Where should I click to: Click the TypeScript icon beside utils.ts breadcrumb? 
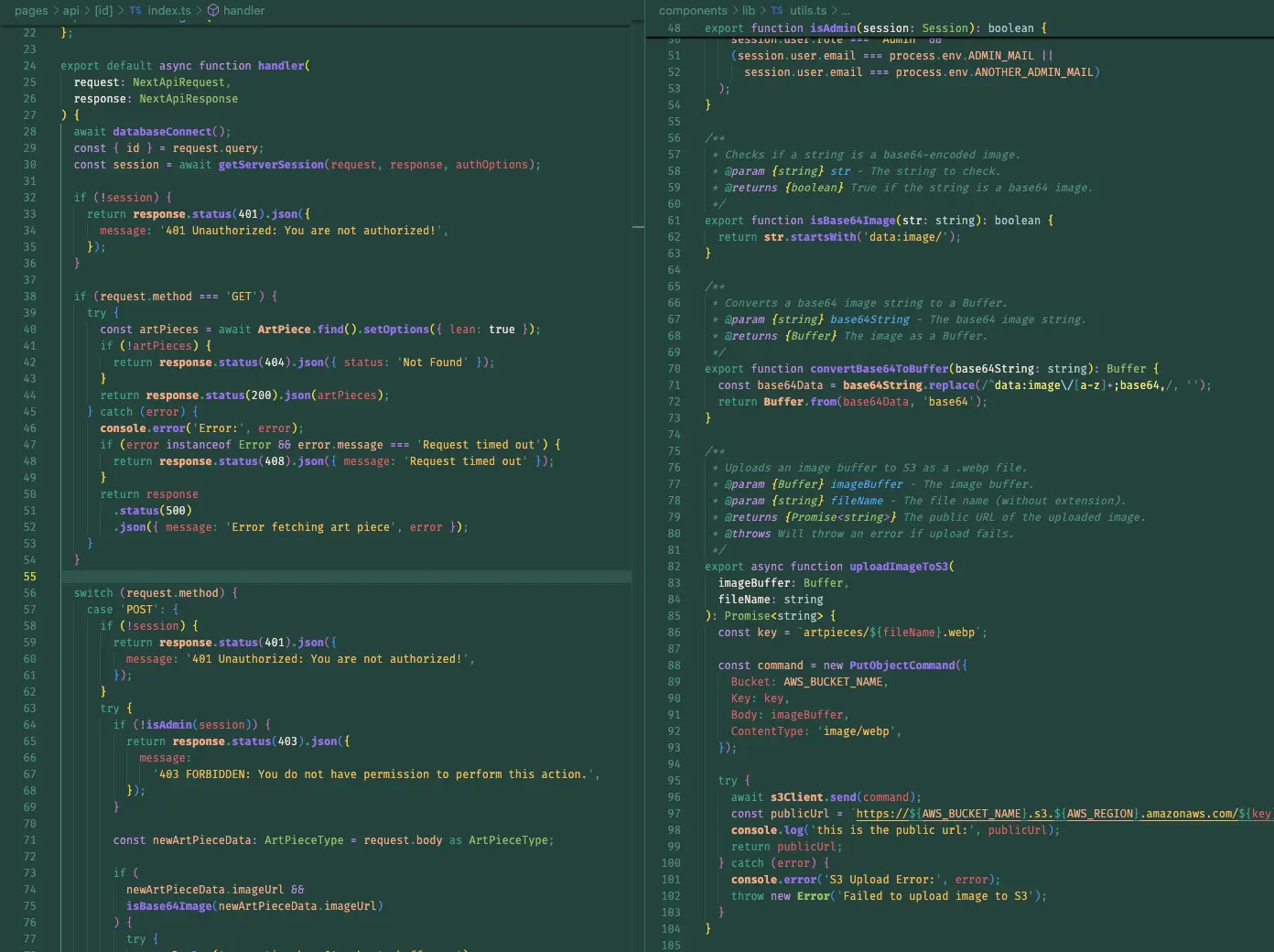click(777, 11)
